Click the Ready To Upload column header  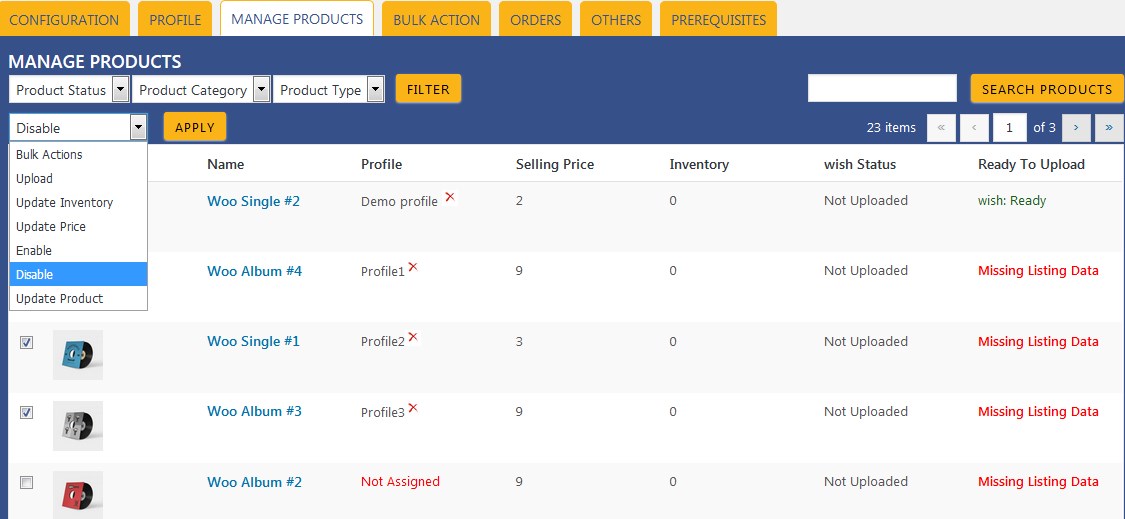pyautogui.click(x=1031, y=164)
